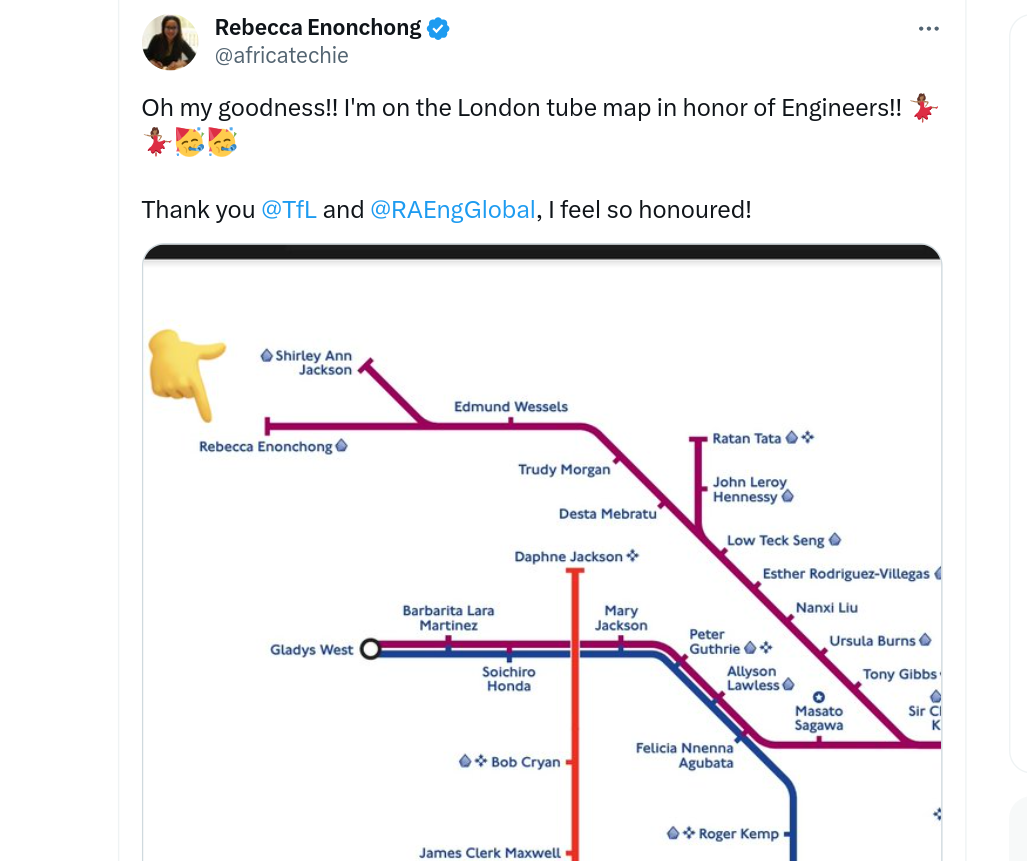The image size is (1027, 861).
Task: Click the Ratan Tata station label
Action: tap(746, 438)
